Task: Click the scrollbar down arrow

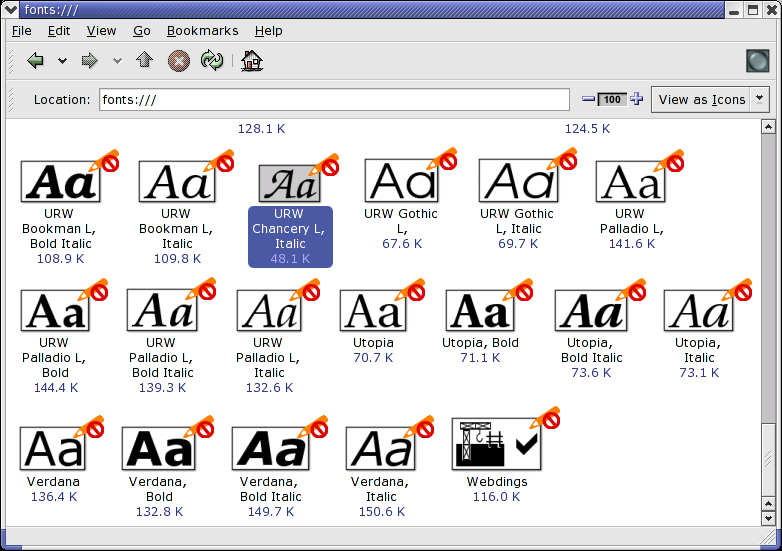Action: coord(768,519)
